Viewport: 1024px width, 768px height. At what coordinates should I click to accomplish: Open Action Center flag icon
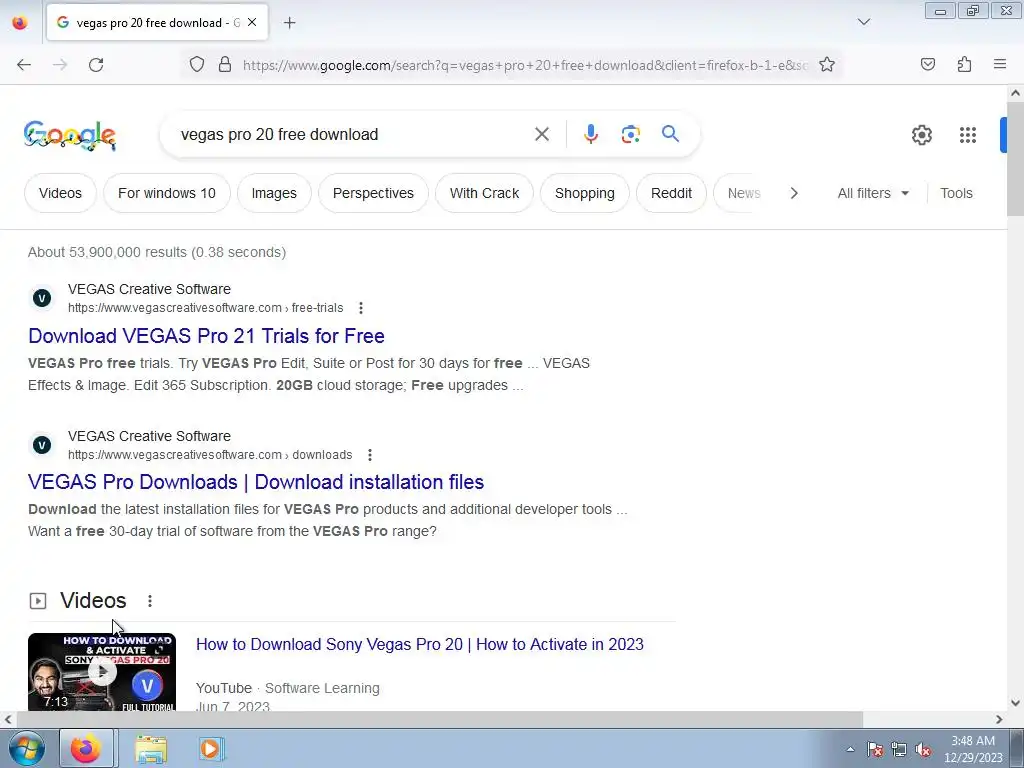point(874,749)
